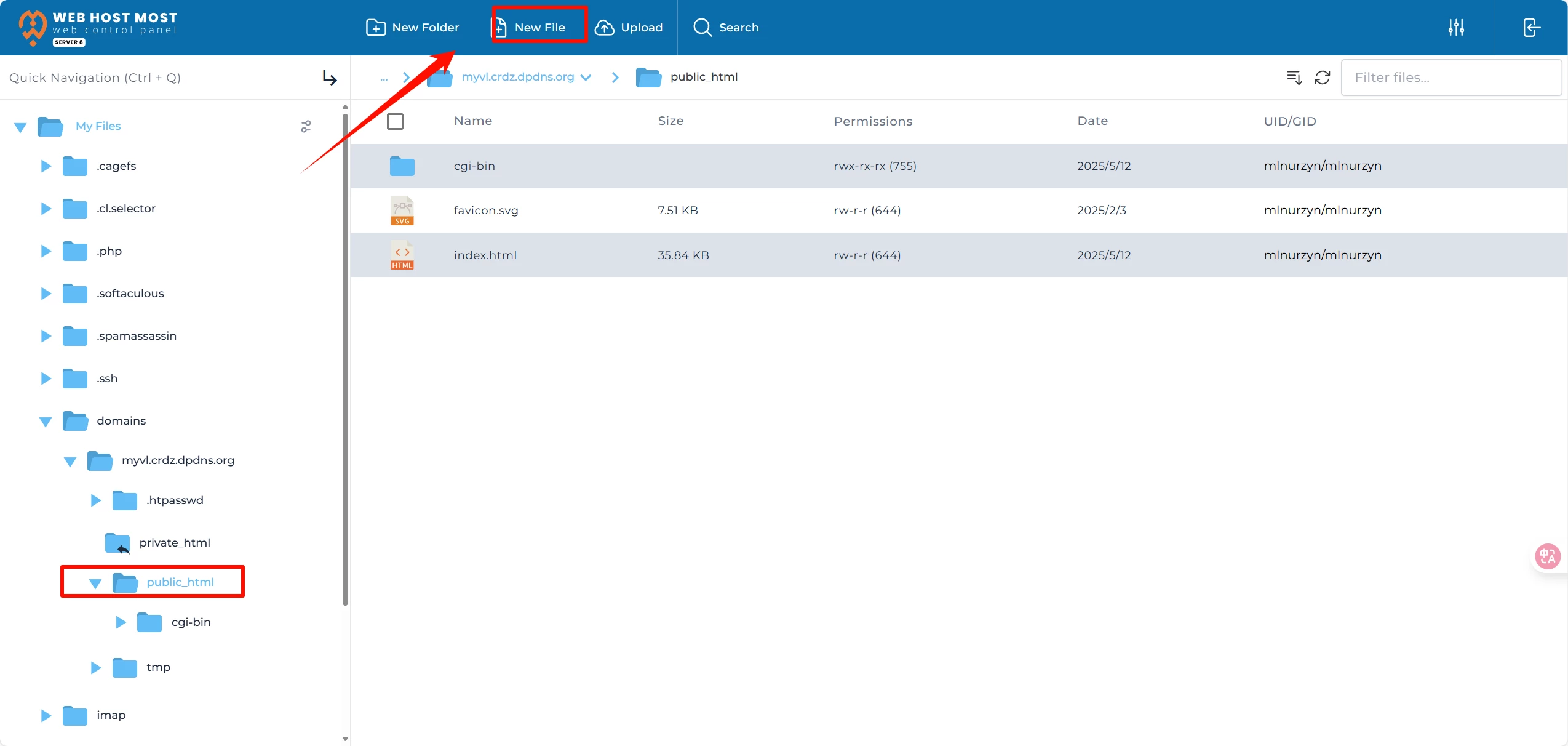The height and width of the screenshot is (746, 1568).
Task: Collapse the domains folder node
Action: click(x=46, y=422)
